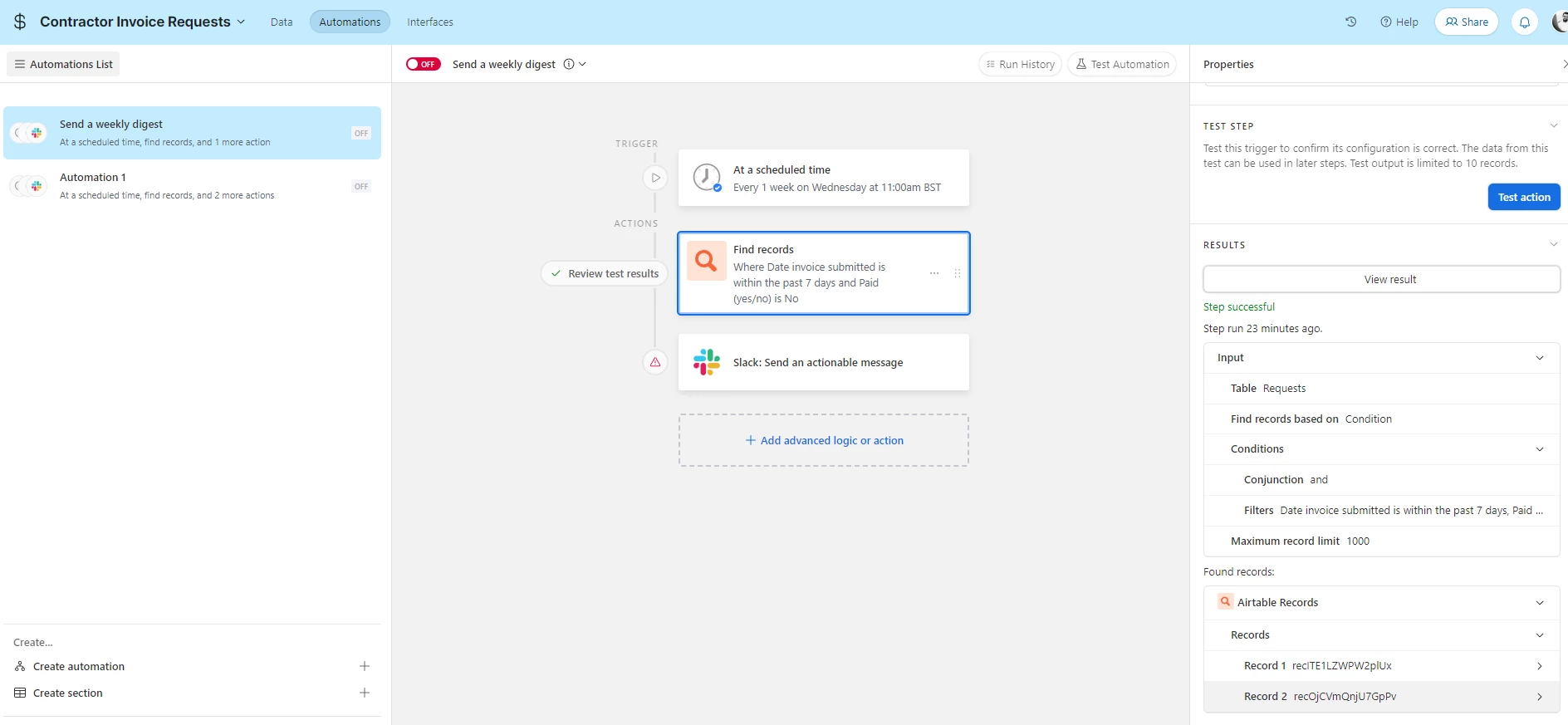Click plus next to Create section

click(x=365, y=693)
